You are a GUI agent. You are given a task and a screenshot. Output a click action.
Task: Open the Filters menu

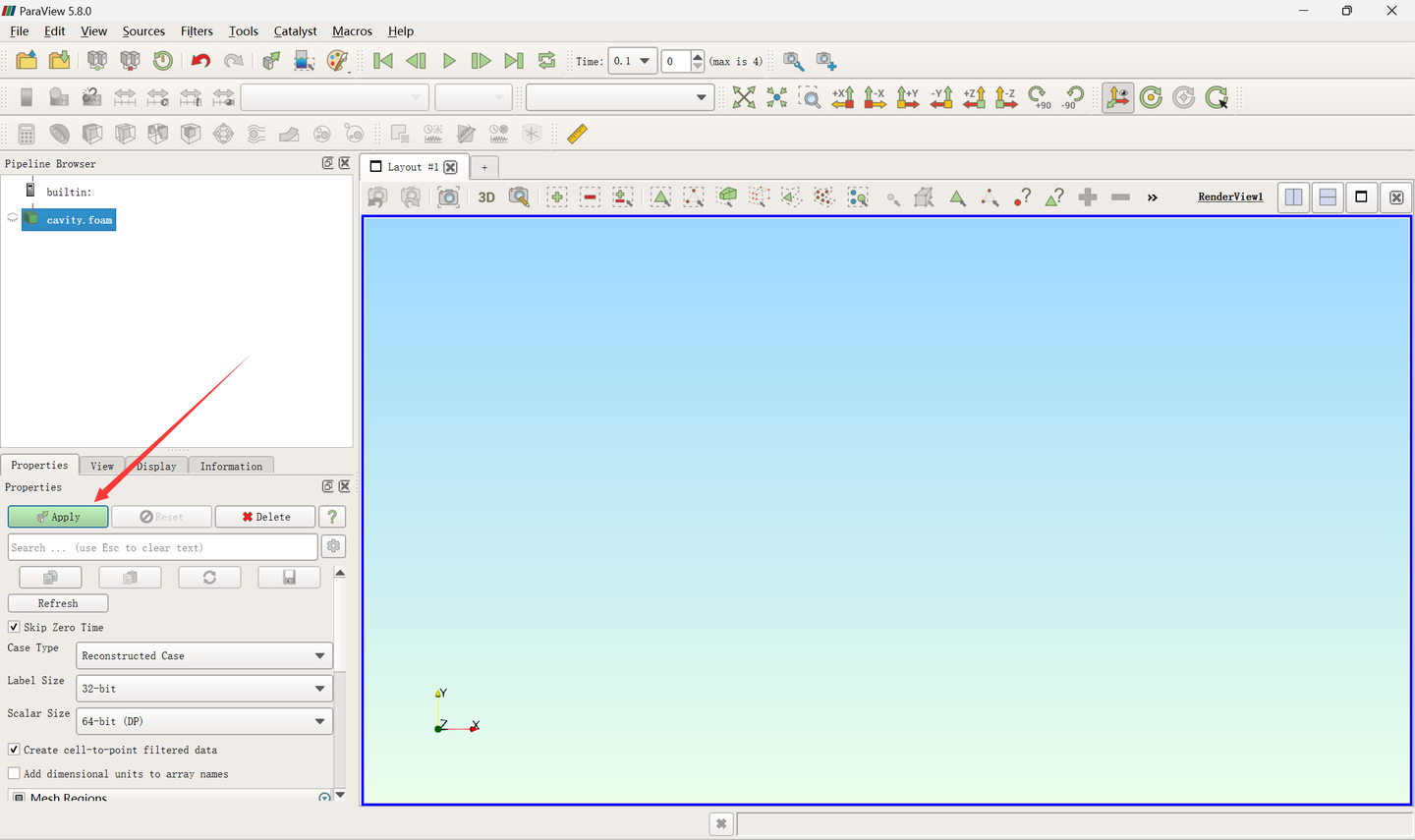197,31
